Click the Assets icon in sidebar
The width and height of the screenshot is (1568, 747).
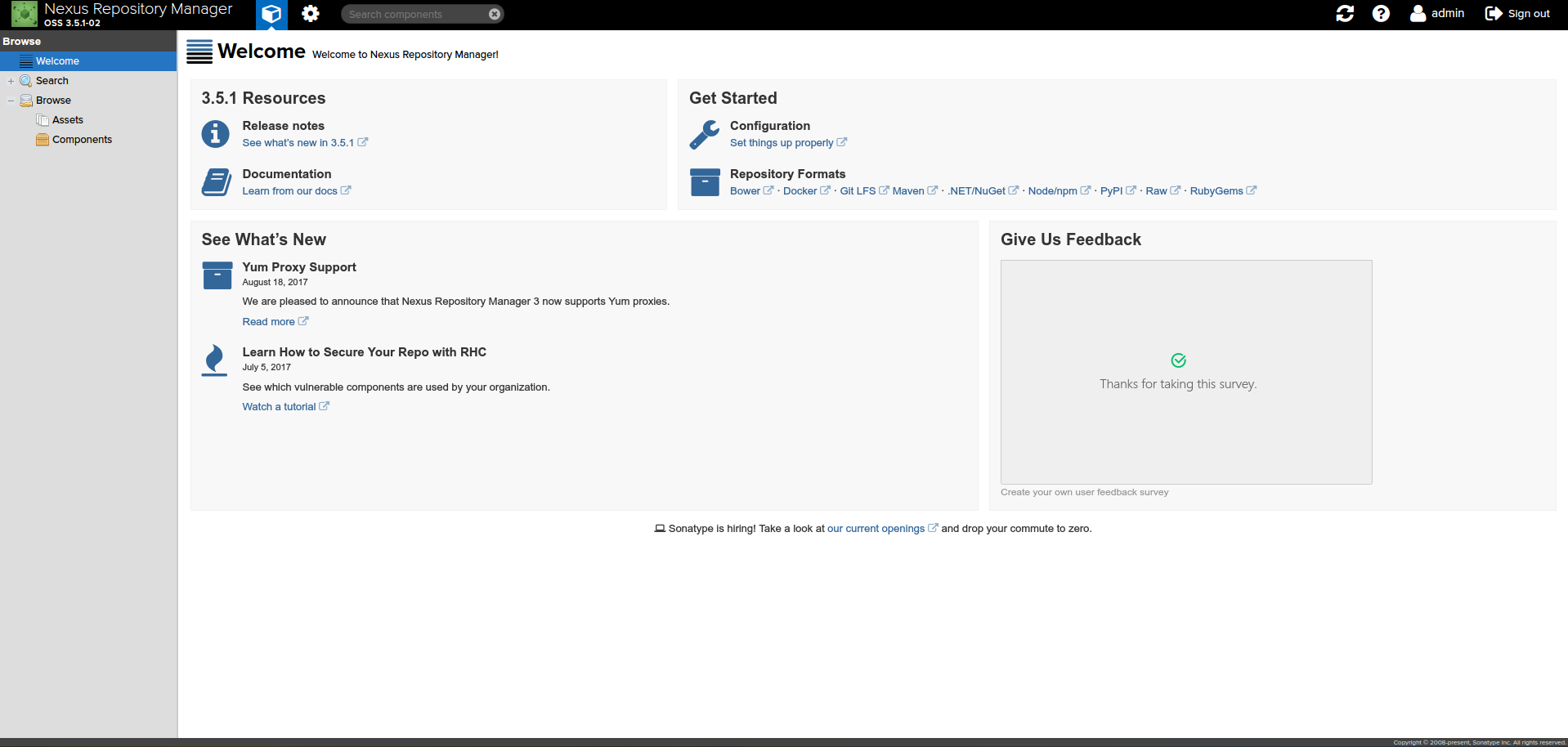(x=43, y=120)
